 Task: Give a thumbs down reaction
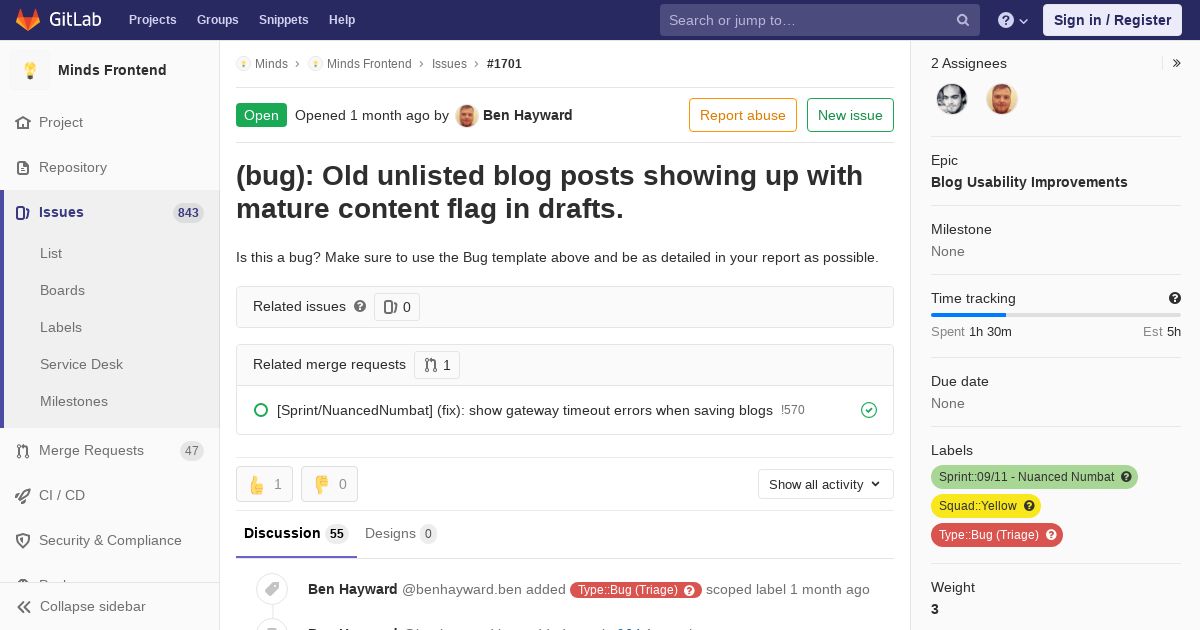click(x=329, y=484)
